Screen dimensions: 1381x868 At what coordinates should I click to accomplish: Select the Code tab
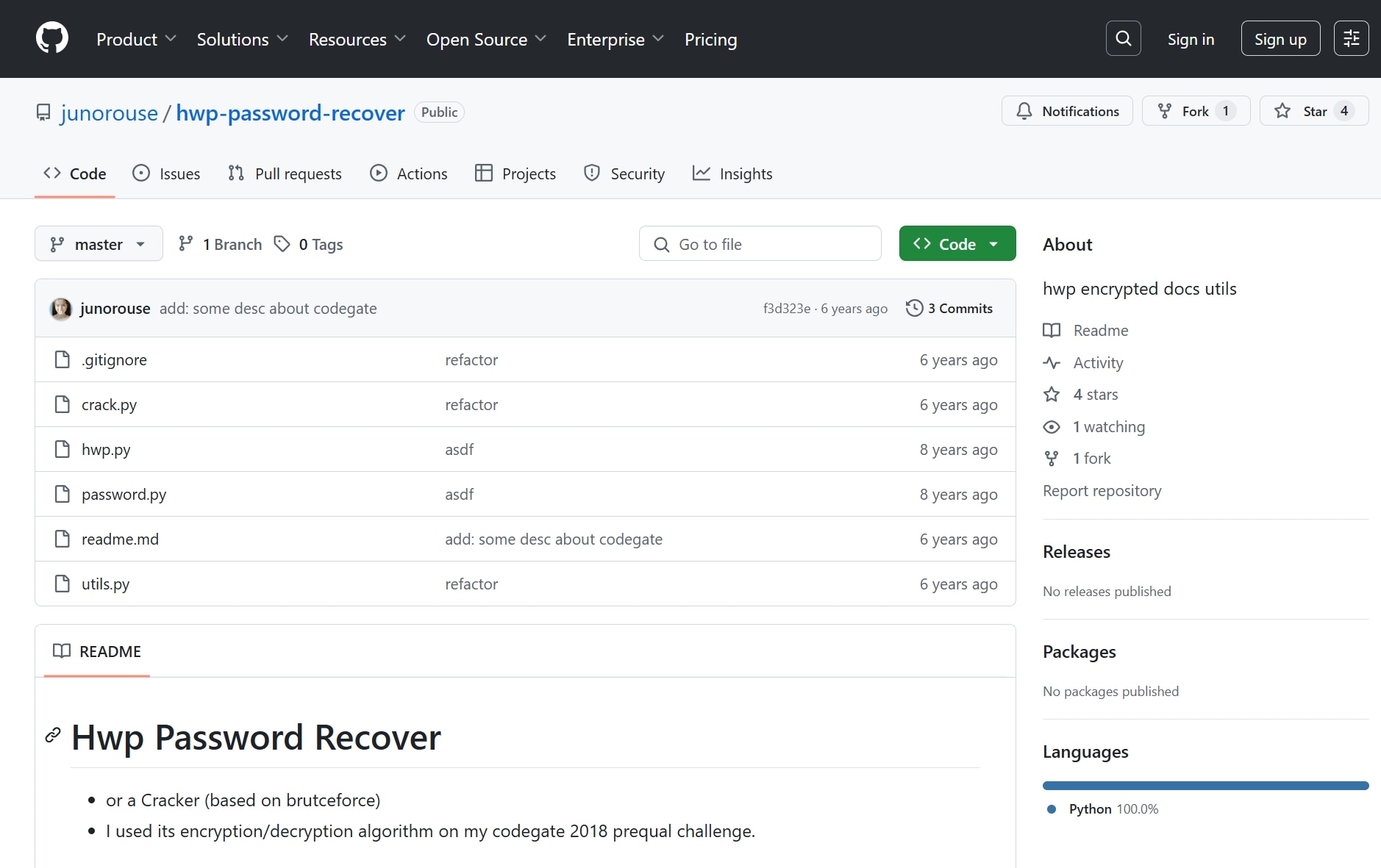pos(74,174)
